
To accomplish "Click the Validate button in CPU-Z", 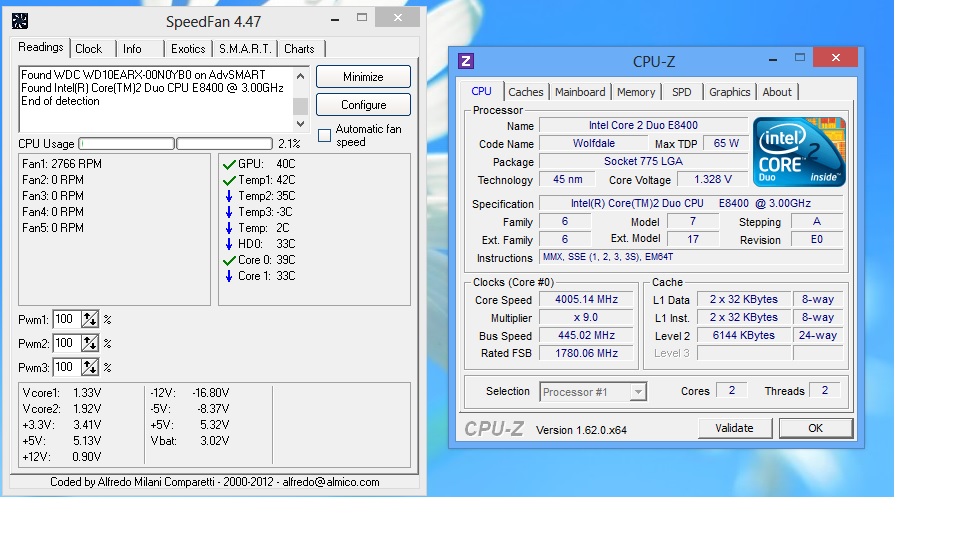I will (735, 429).
